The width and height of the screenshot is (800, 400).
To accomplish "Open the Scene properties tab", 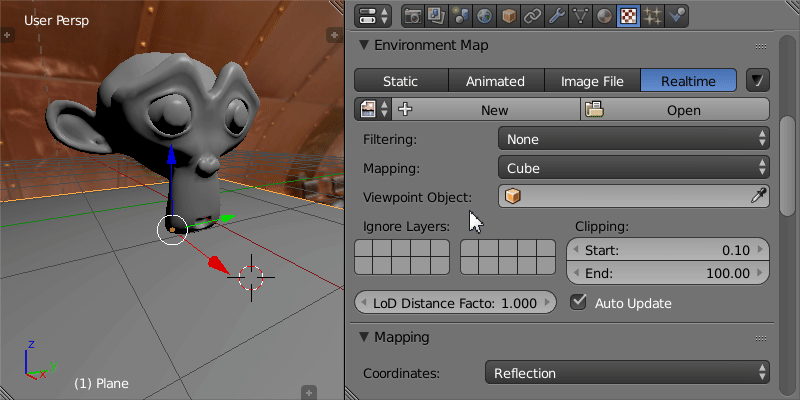I will coord(461,16).
